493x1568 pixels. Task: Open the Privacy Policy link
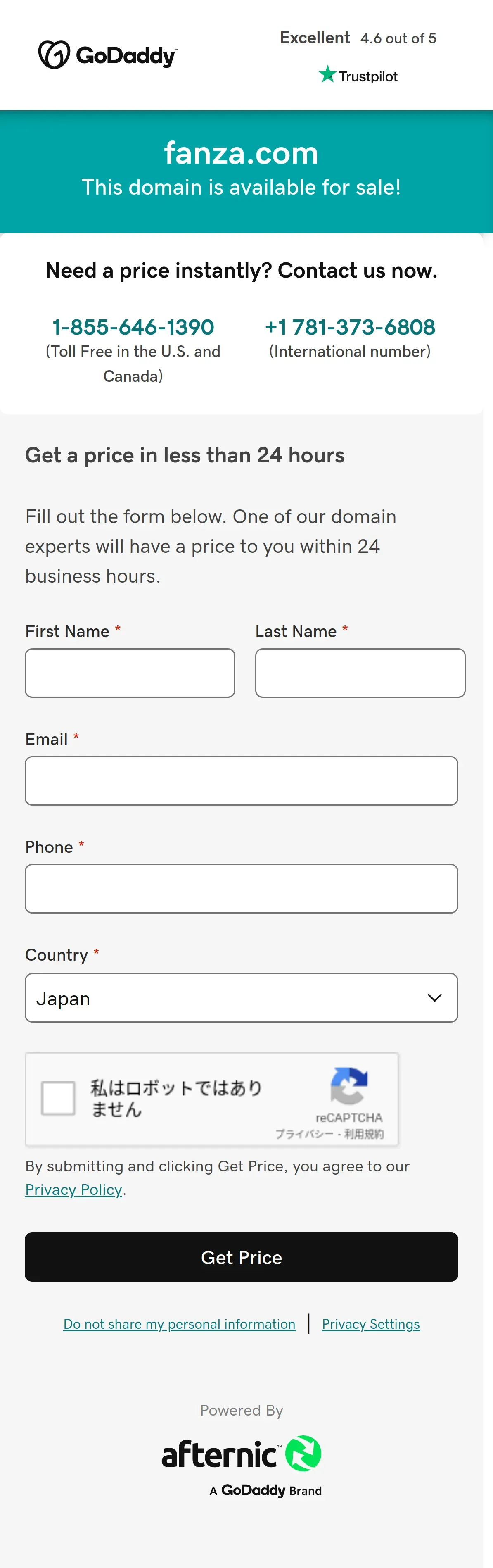73,1190
